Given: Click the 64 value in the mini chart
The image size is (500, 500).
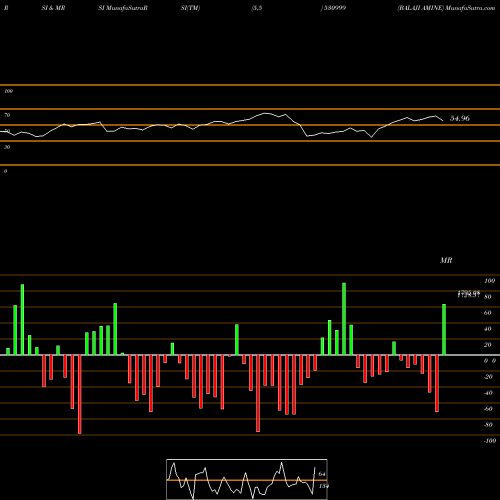Looking at the screenshot, I should click(x=322, y=474).
